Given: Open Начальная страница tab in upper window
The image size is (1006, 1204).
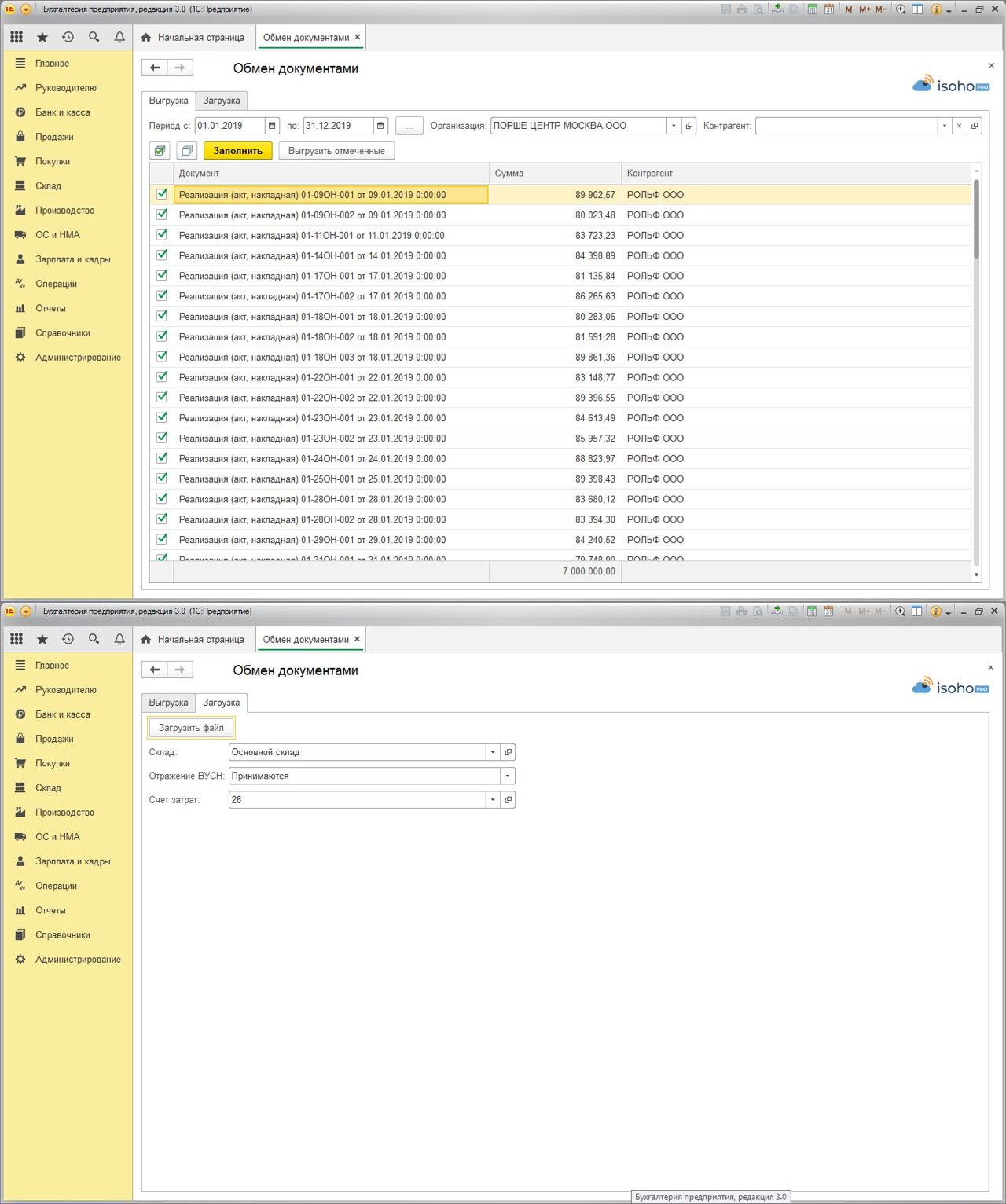Looking at the screenshot, I should [x=193, y=37].
